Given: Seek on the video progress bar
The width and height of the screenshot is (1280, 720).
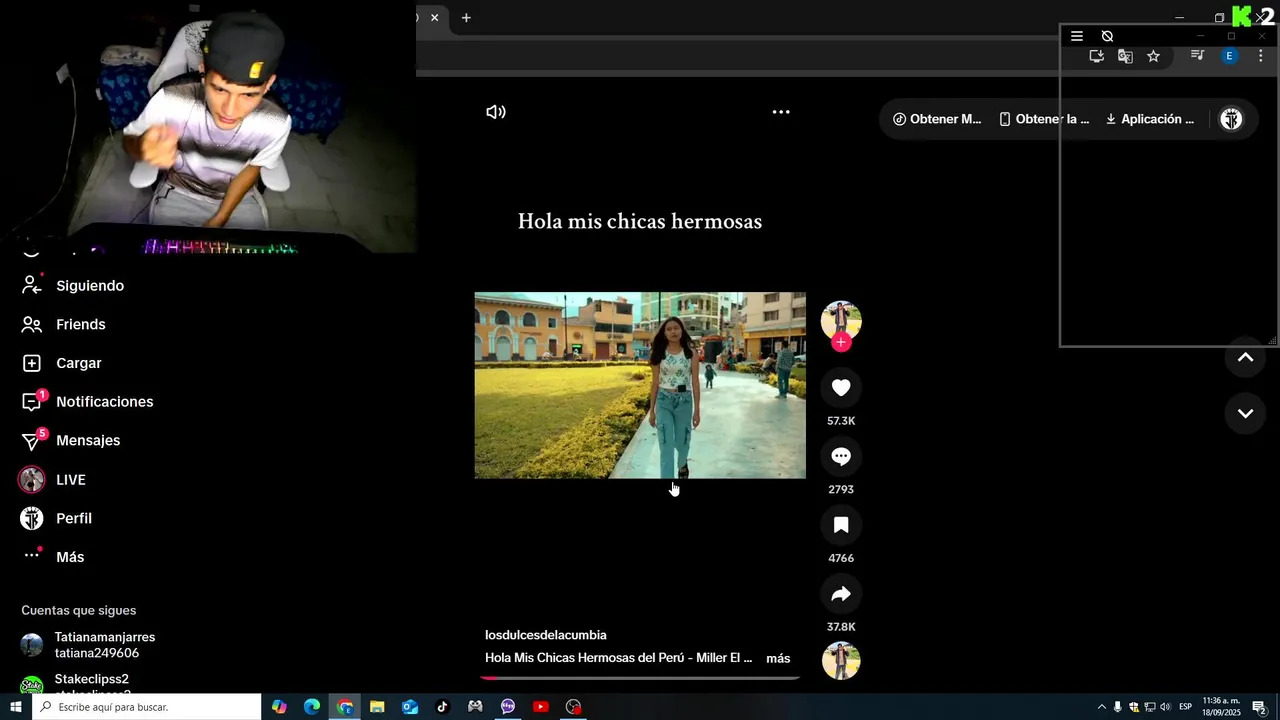Looking at the screenshot, I should pos(640,677).
